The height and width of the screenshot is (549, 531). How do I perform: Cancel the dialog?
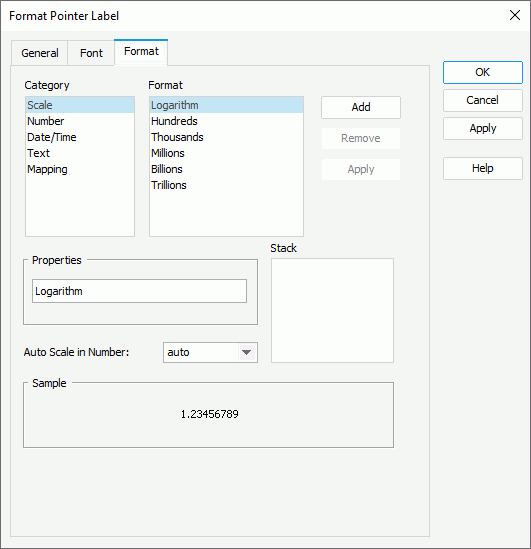click(x=483, y=100)
